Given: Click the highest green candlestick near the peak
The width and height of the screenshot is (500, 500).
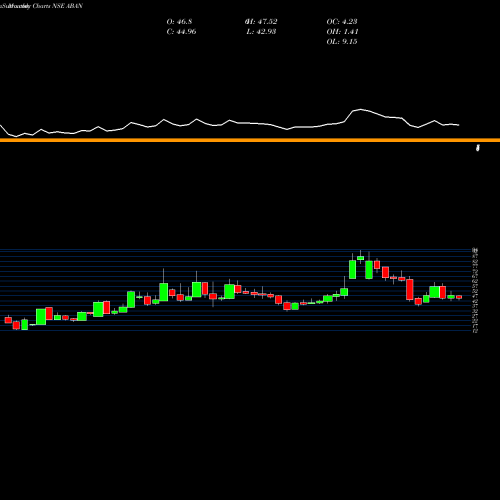Looking at the screenshot, I should click(360, 258).
